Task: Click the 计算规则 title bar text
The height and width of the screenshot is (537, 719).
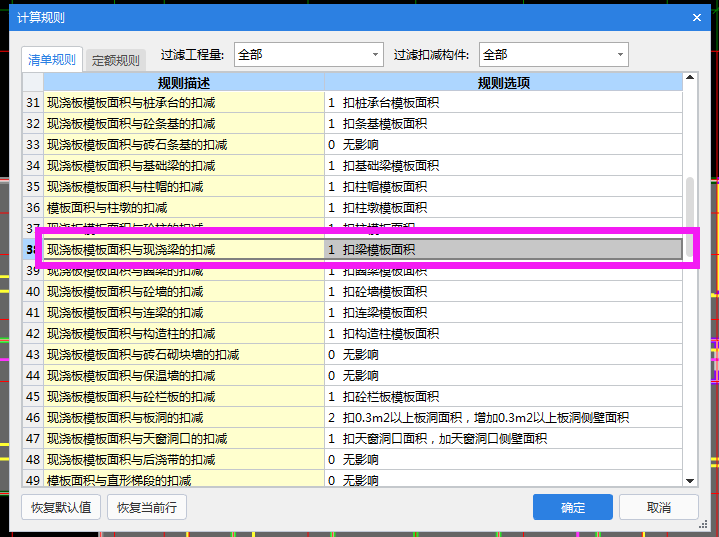Action: pos(41,18)
